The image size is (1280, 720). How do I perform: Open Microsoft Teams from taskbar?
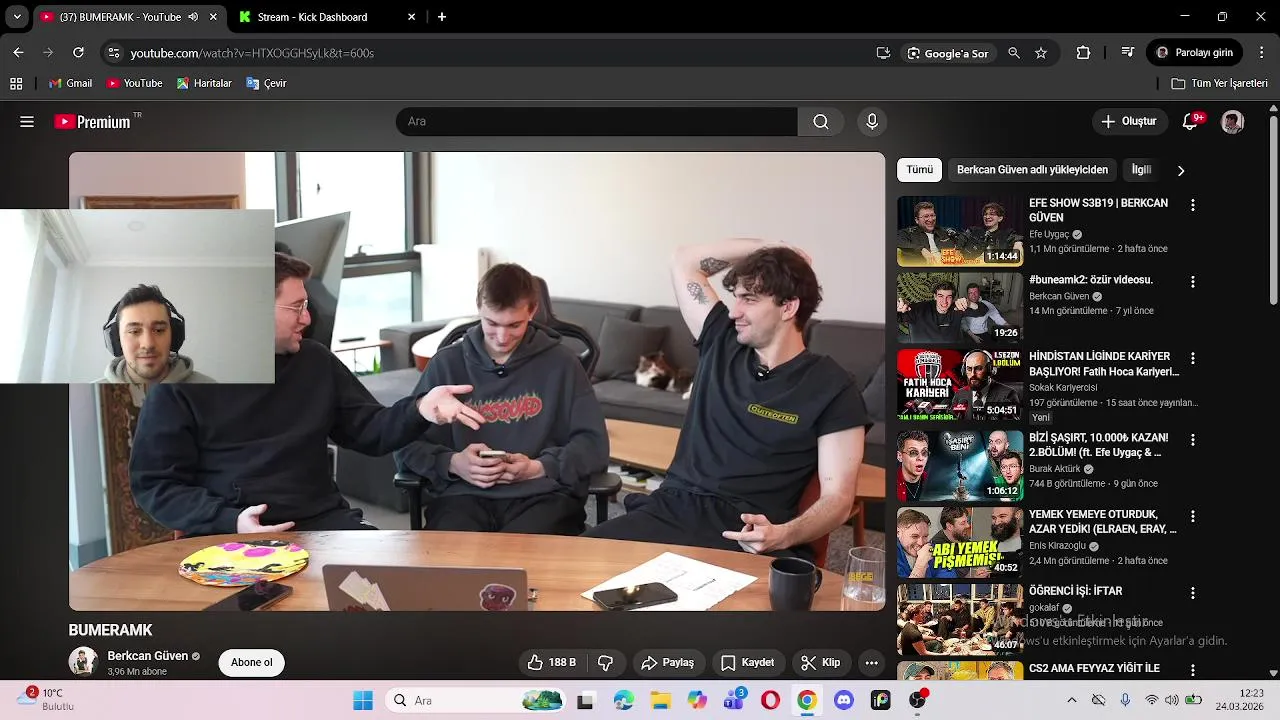click(x=733, y=700)
